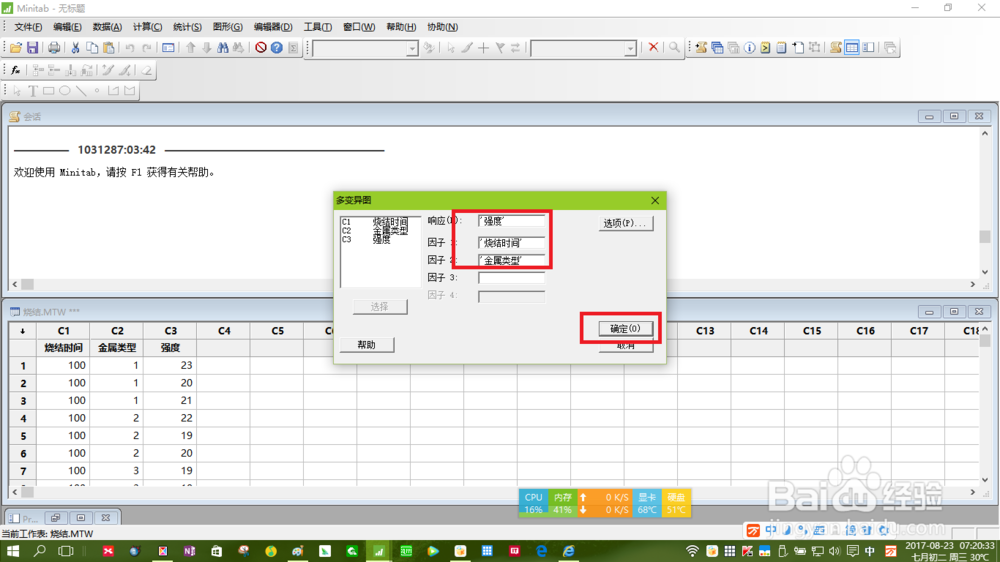Viewport: 1000px width, 562px height.
Task: Paste clipboard contents via the paste icon
Action: 108,48
